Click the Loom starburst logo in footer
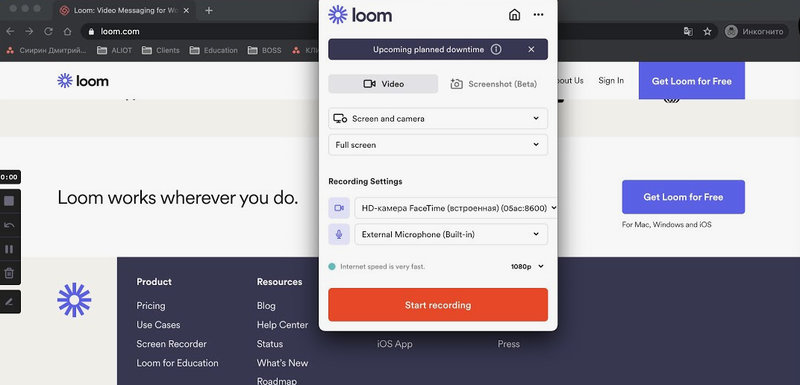 pos(74,300)
